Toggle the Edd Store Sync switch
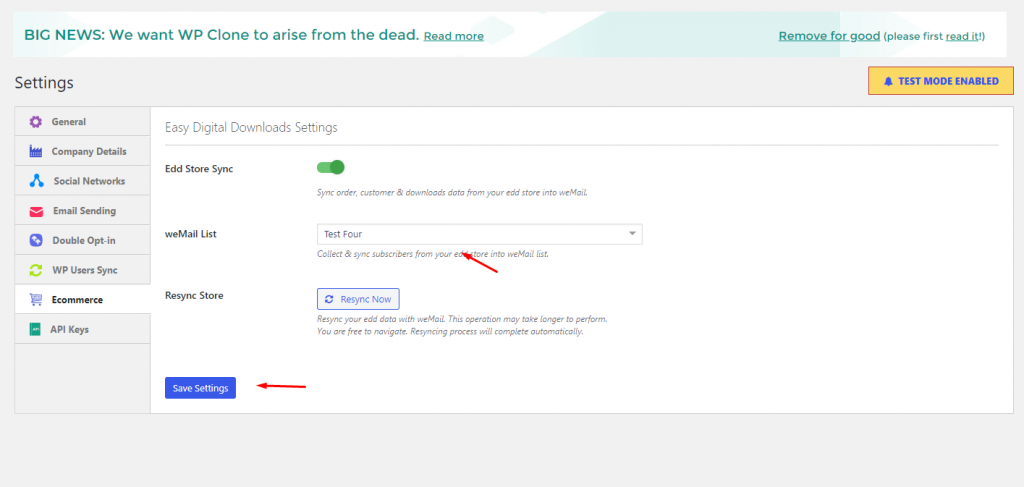 [x=330, y=168]
